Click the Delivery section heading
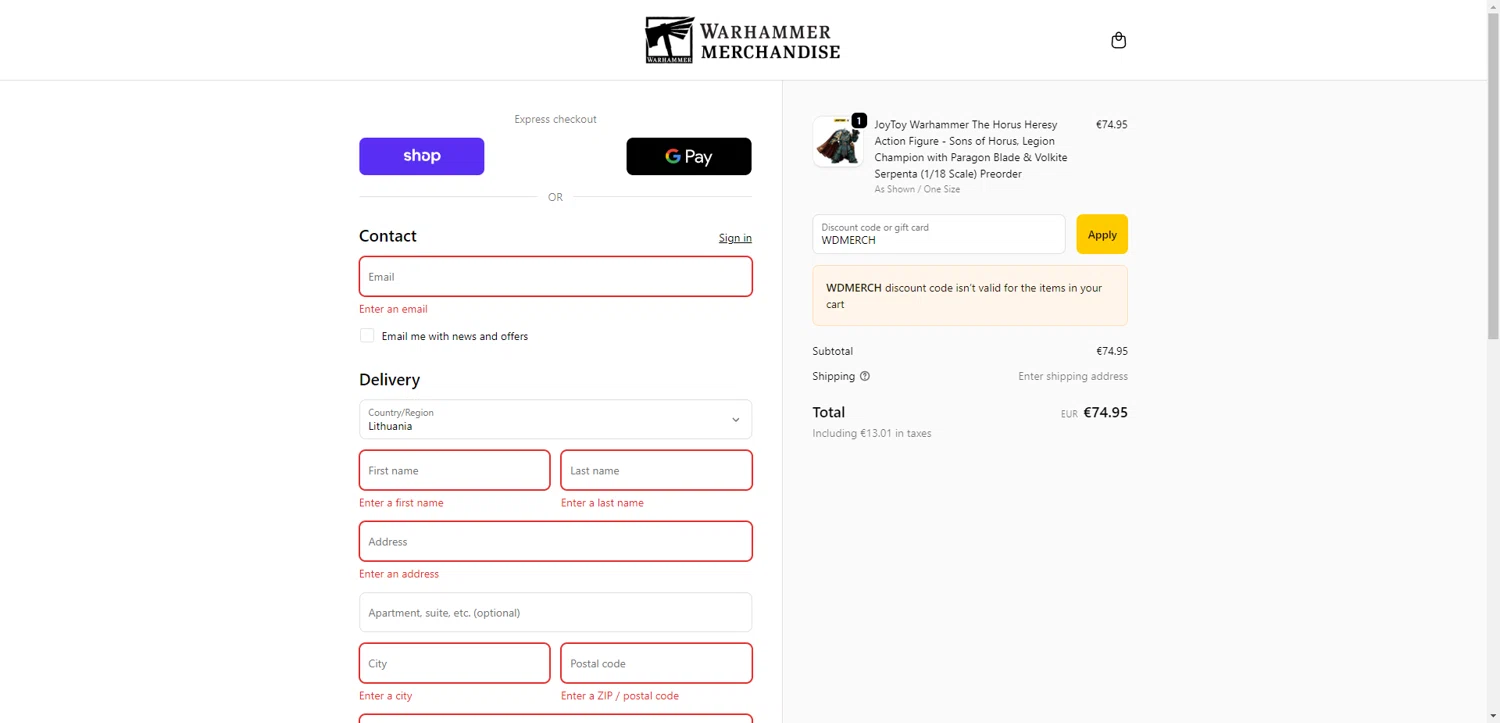The width and height of the screenshot is (1500, 723). [389, 380]
